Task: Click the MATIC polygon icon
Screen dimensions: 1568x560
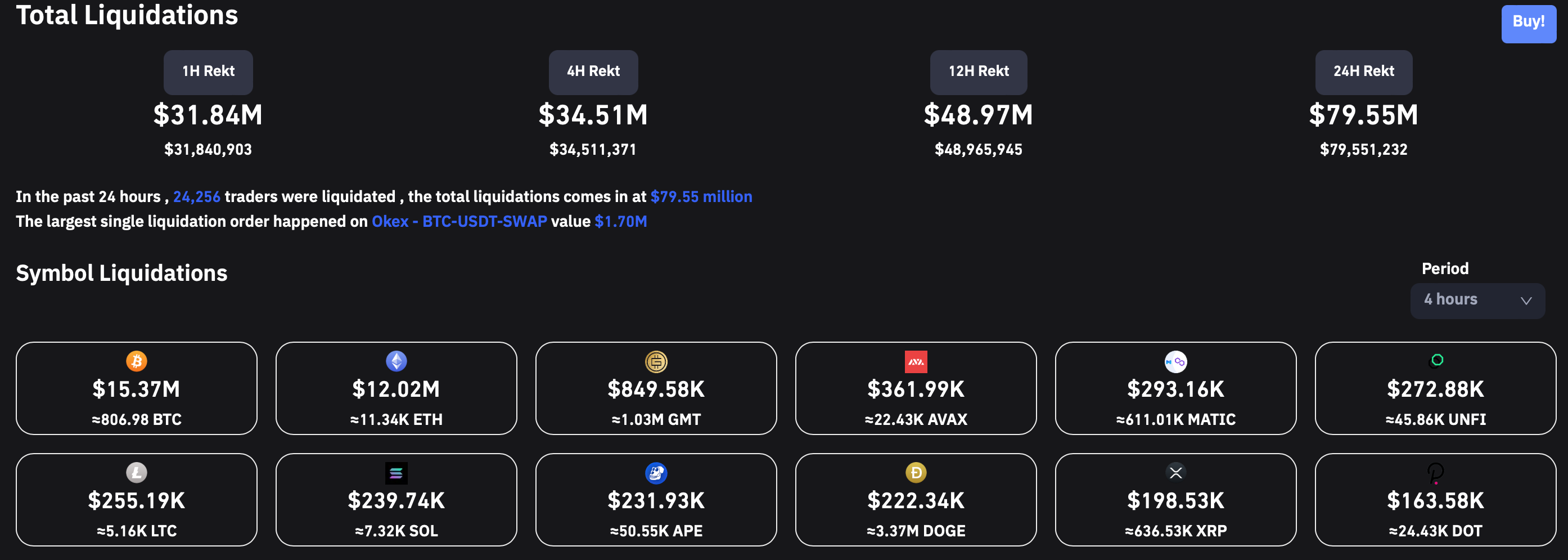Action: [x=1175, y=361]
